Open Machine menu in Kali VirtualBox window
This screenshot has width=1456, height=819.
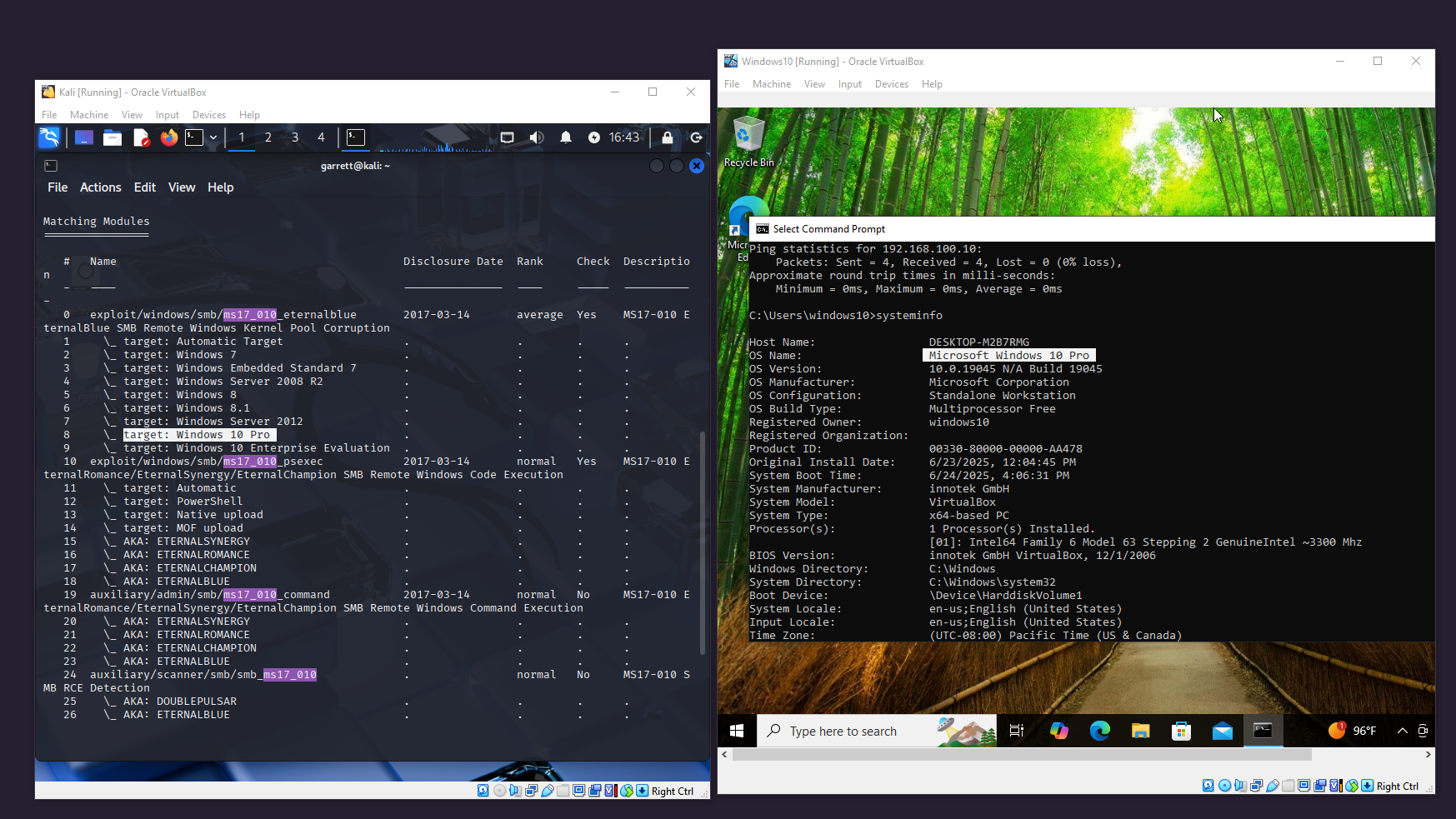[89, 115]
